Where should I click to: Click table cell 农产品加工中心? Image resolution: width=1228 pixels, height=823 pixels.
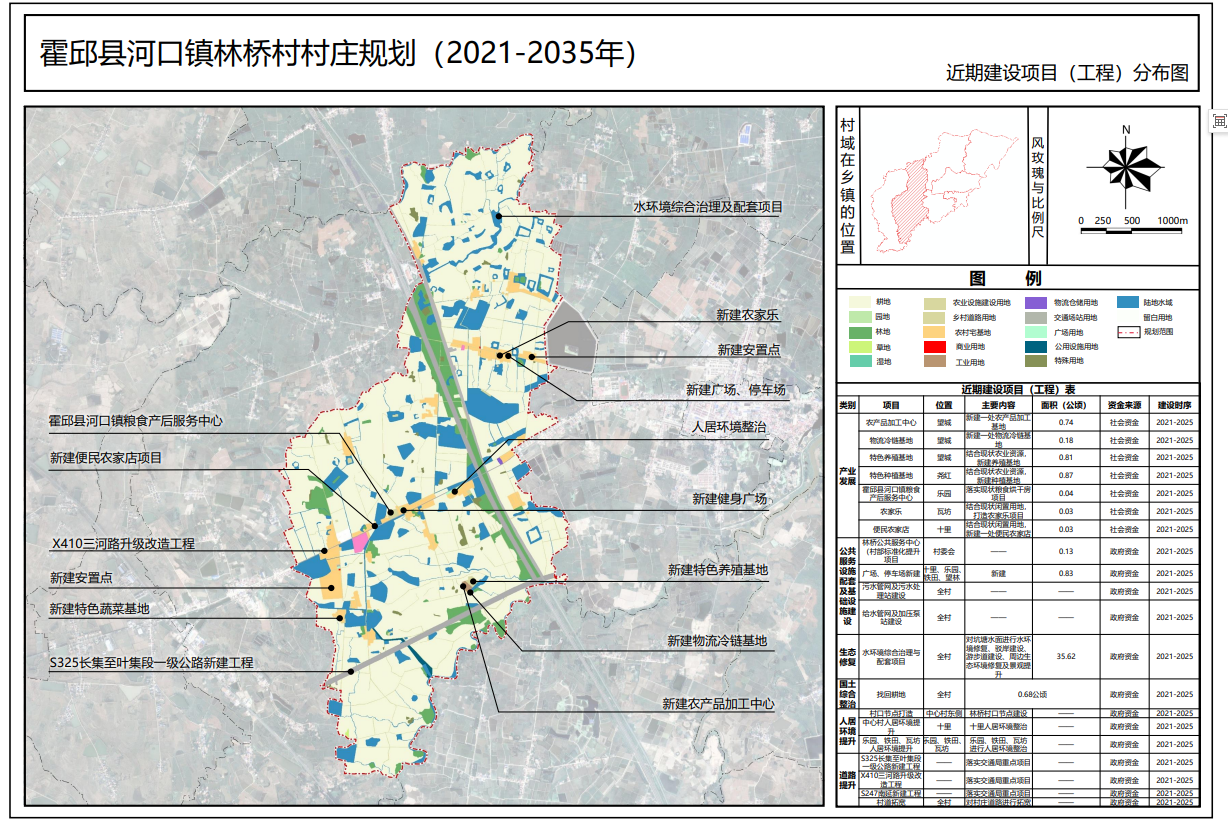[x=890, y=422]
